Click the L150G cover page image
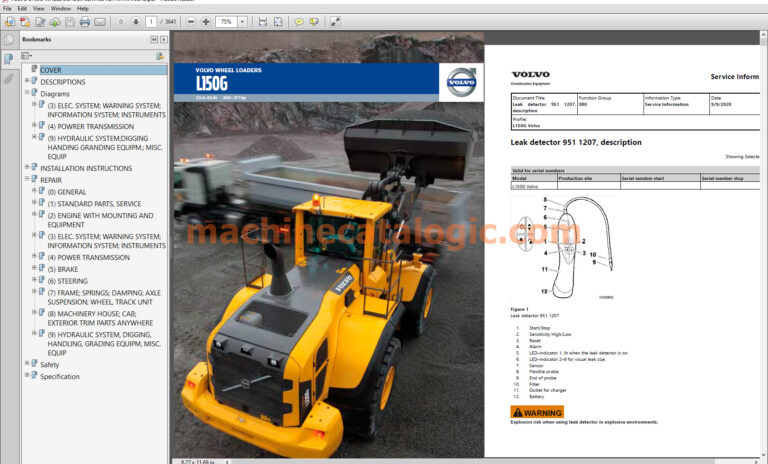This screenshot has height=464, width=768. [x=329, y=245]
